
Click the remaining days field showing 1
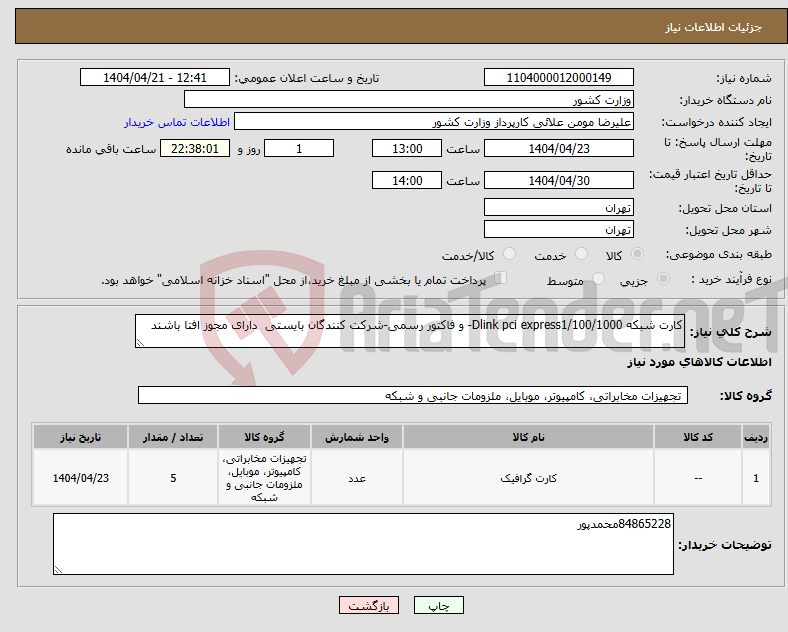[x=299, y=148]
